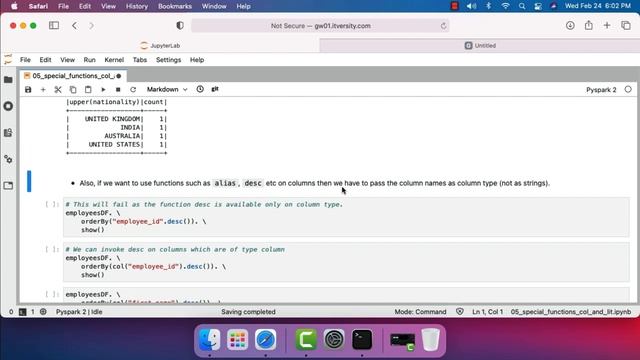Click status bar kernel gear icon

click(43, 312)
